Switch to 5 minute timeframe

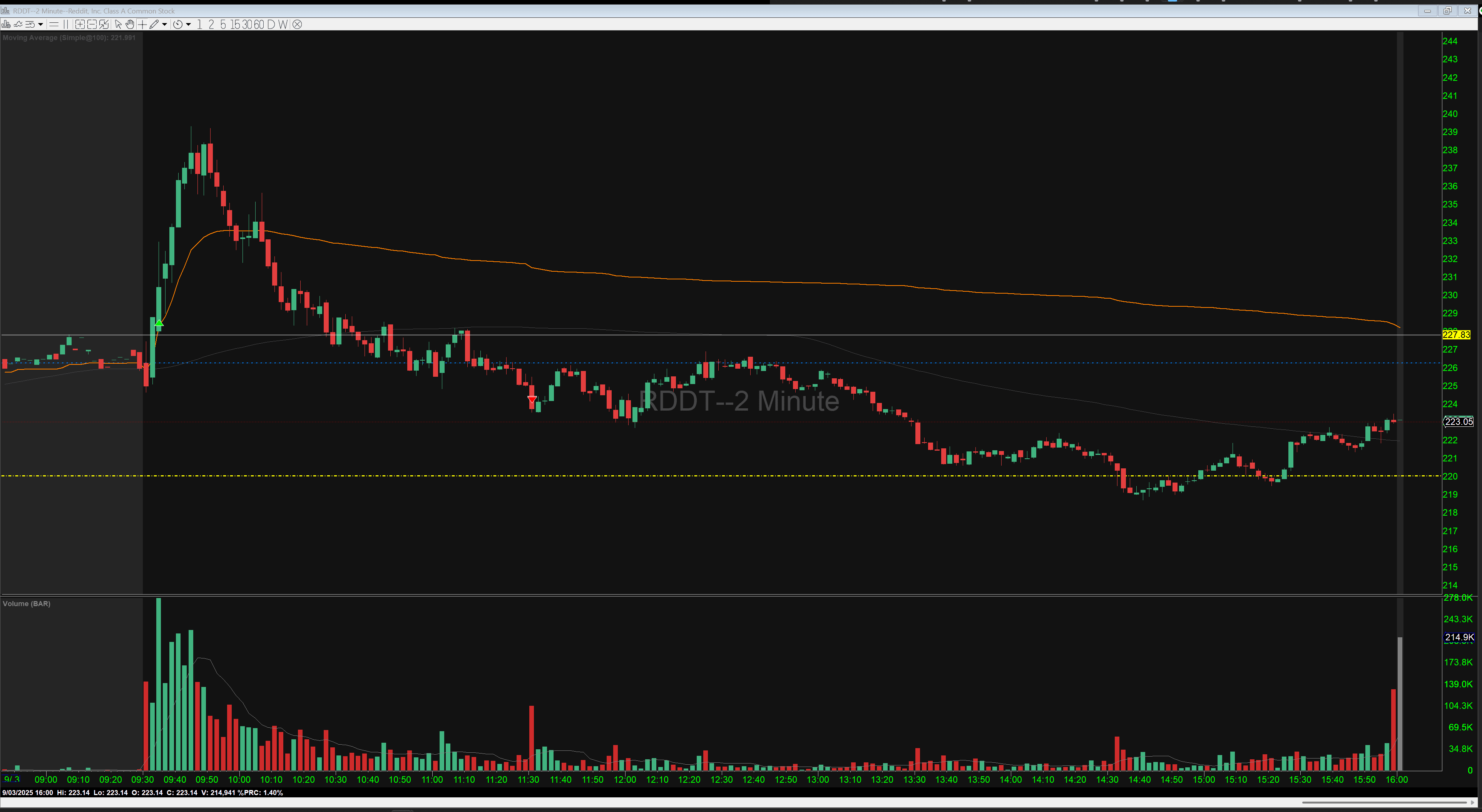coord(223,25)
